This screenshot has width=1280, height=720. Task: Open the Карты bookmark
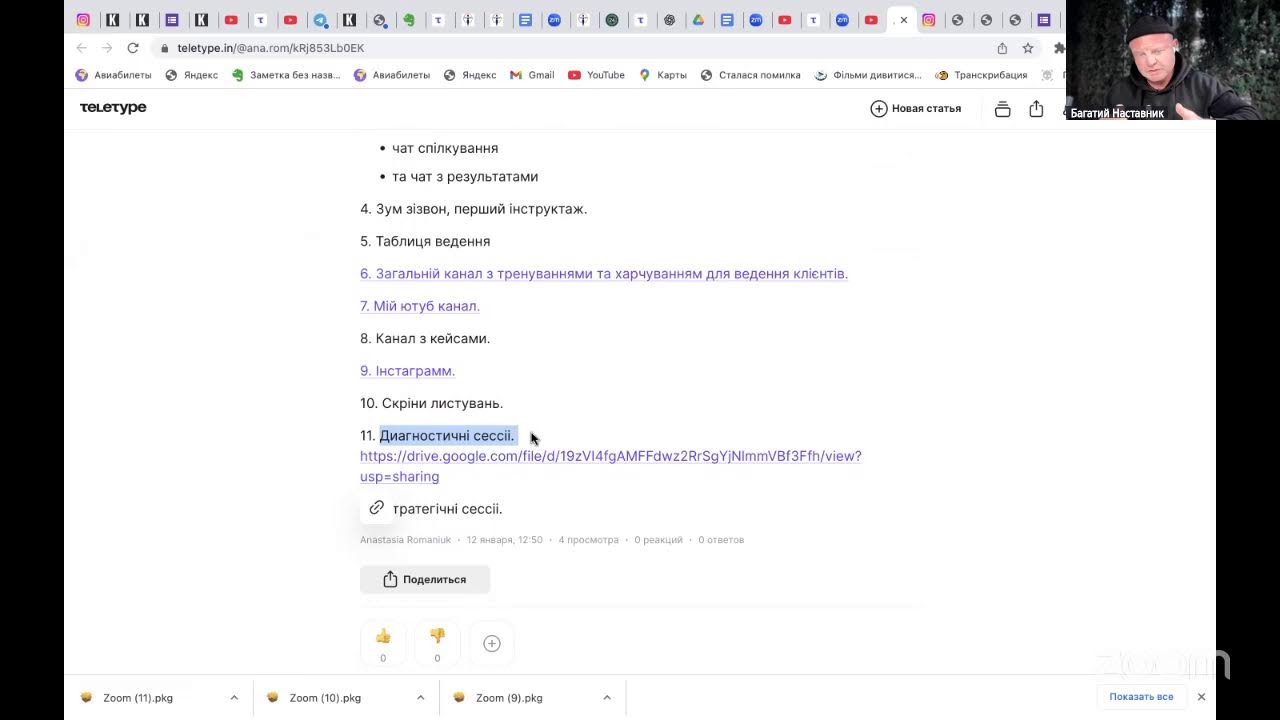point(662,75)
